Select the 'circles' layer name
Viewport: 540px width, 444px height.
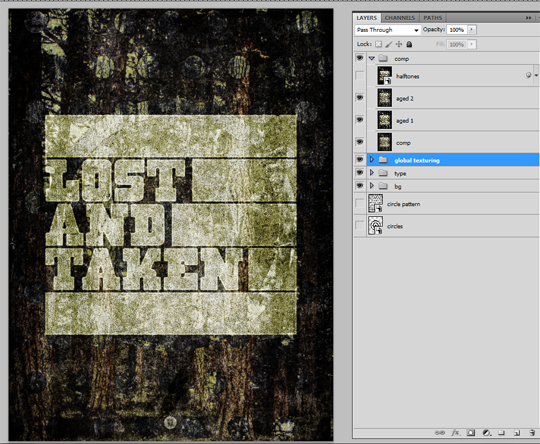click(395, 226)
